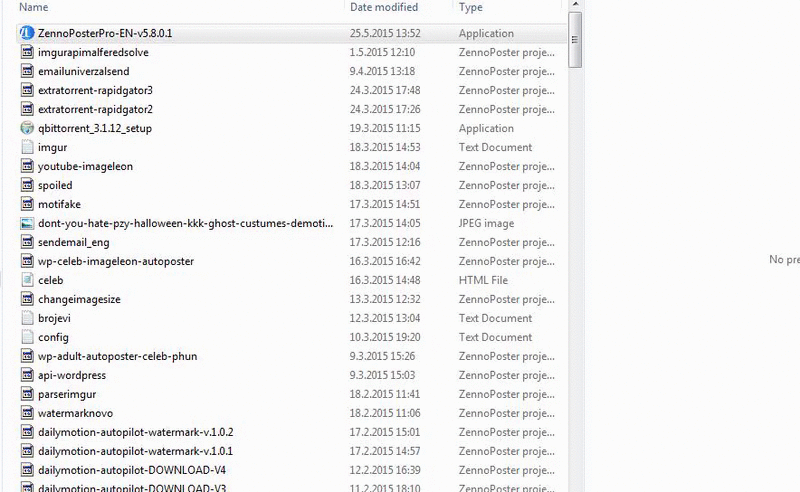Select file name extratorrent-rapidgator3
Screen dimensions: 800x492
click(95, 90)
